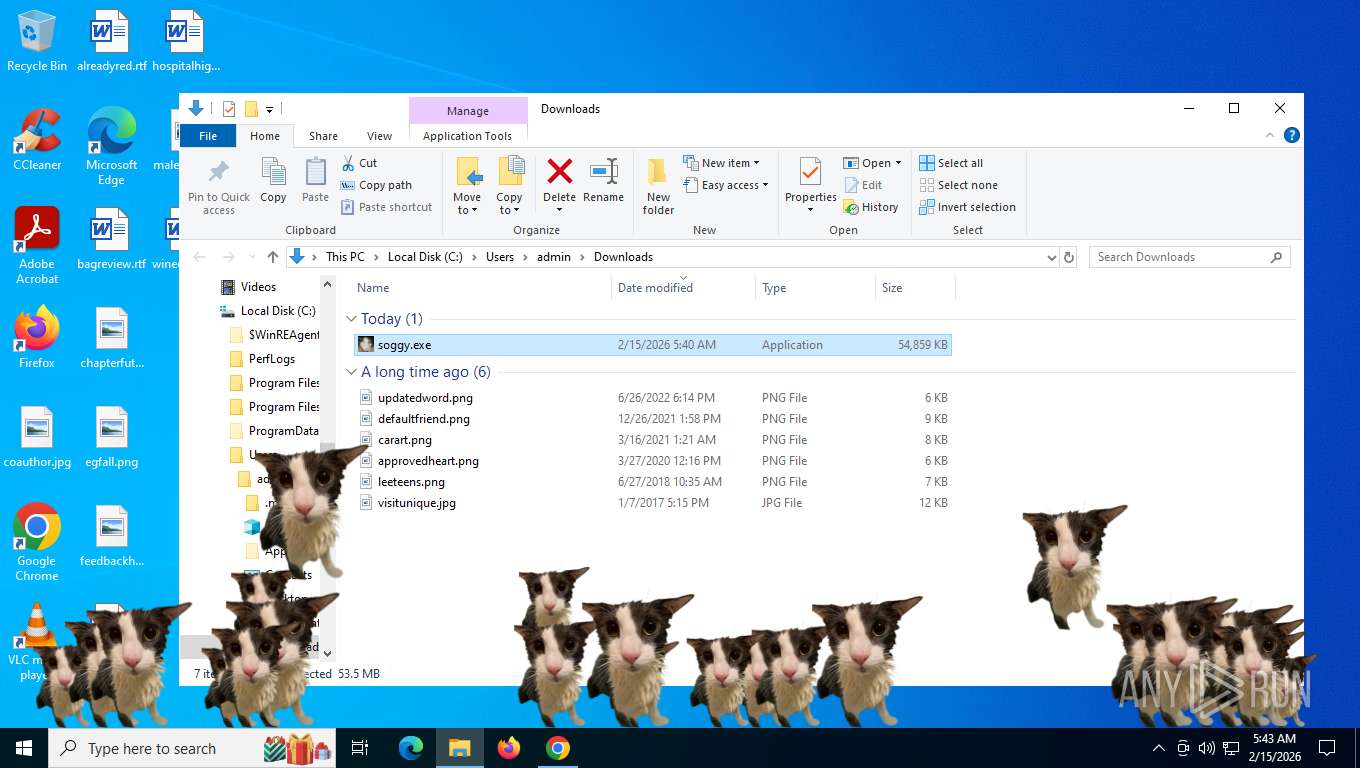This screenshot has width=1360, height=768.
Task: Select Google Chrome desktop shortcut
Action: [37, 542]
